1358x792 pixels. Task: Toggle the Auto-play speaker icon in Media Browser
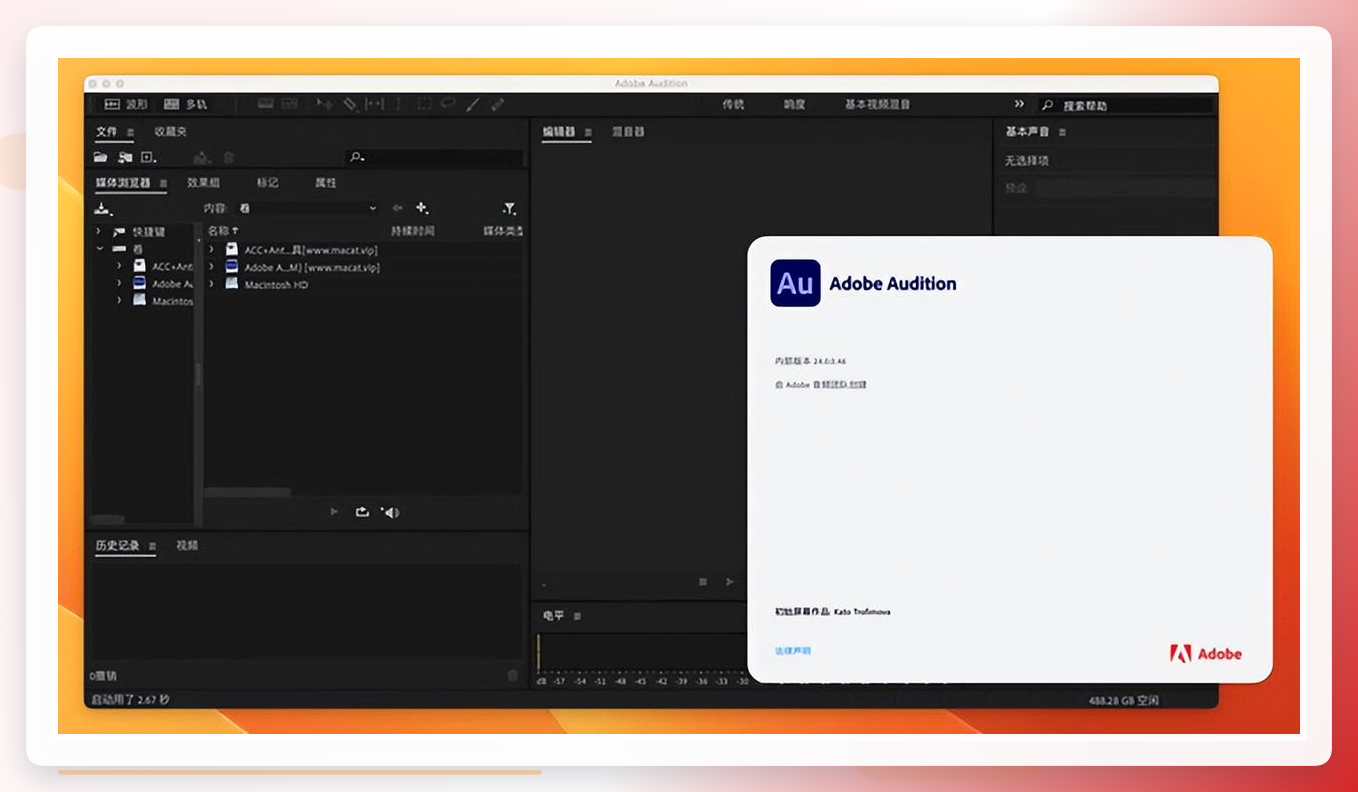click(390, 512)
